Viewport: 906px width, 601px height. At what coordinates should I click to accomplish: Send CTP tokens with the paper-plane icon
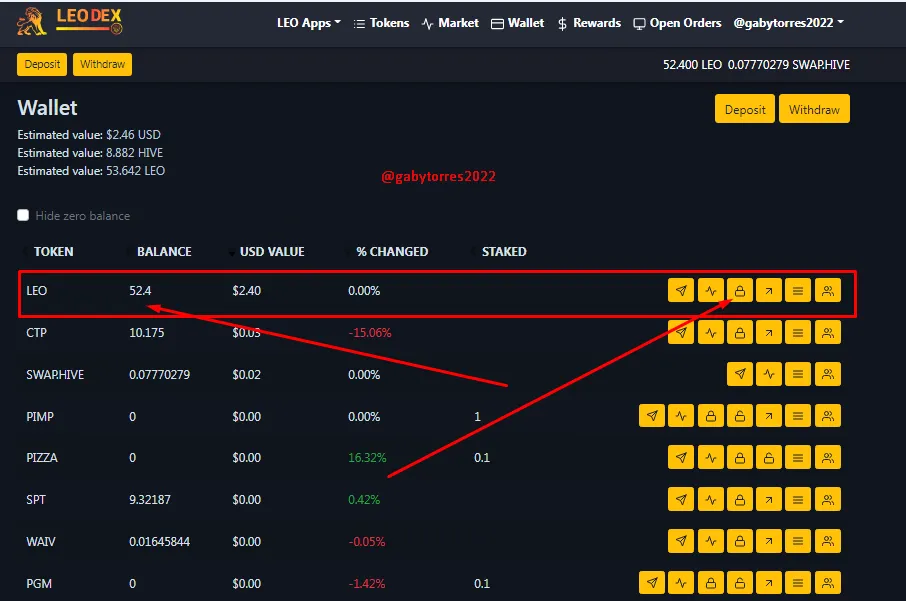pyautogui.click(x=681, y=332)
